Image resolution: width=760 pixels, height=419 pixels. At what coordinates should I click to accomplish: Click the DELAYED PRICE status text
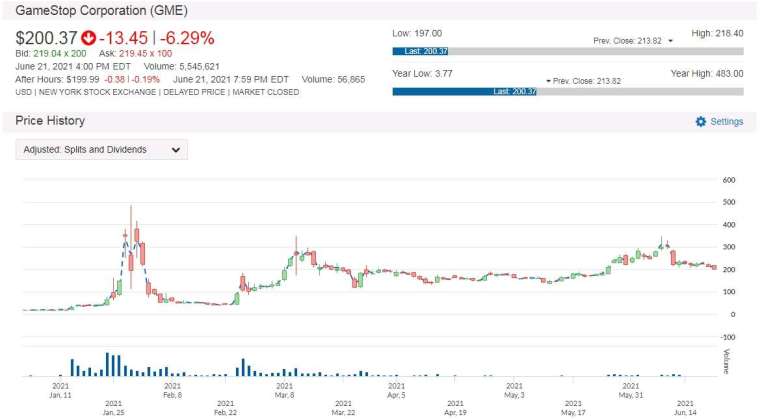tap(194, 92)
